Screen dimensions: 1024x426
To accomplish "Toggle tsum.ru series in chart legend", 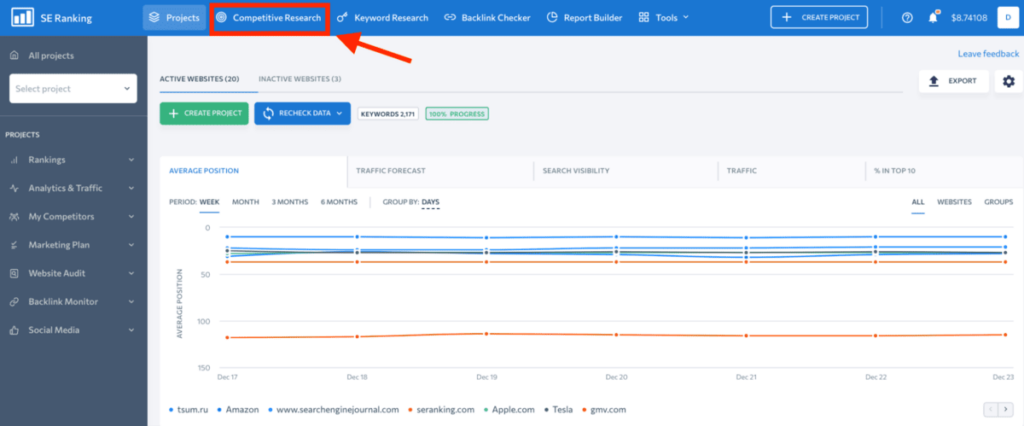I will [x=189, y=410].
